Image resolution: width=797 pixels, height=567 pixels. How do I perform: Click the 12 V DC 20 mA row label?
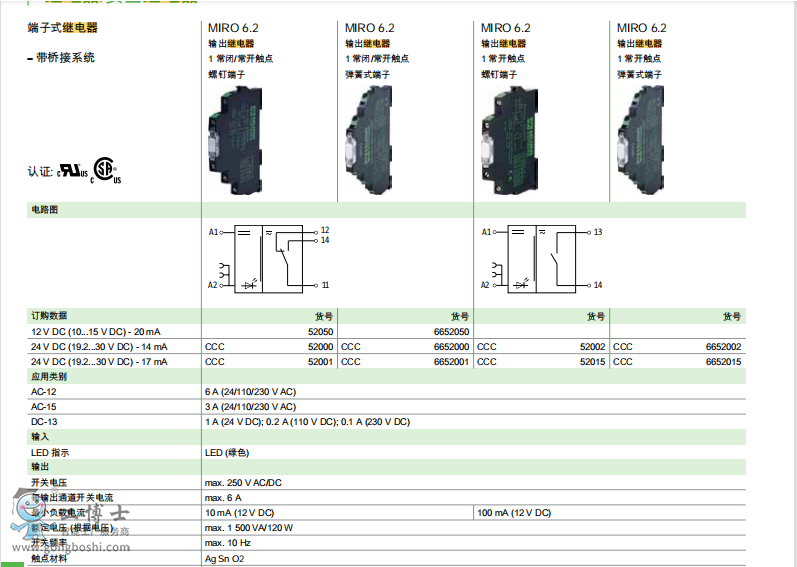(95, 332)
